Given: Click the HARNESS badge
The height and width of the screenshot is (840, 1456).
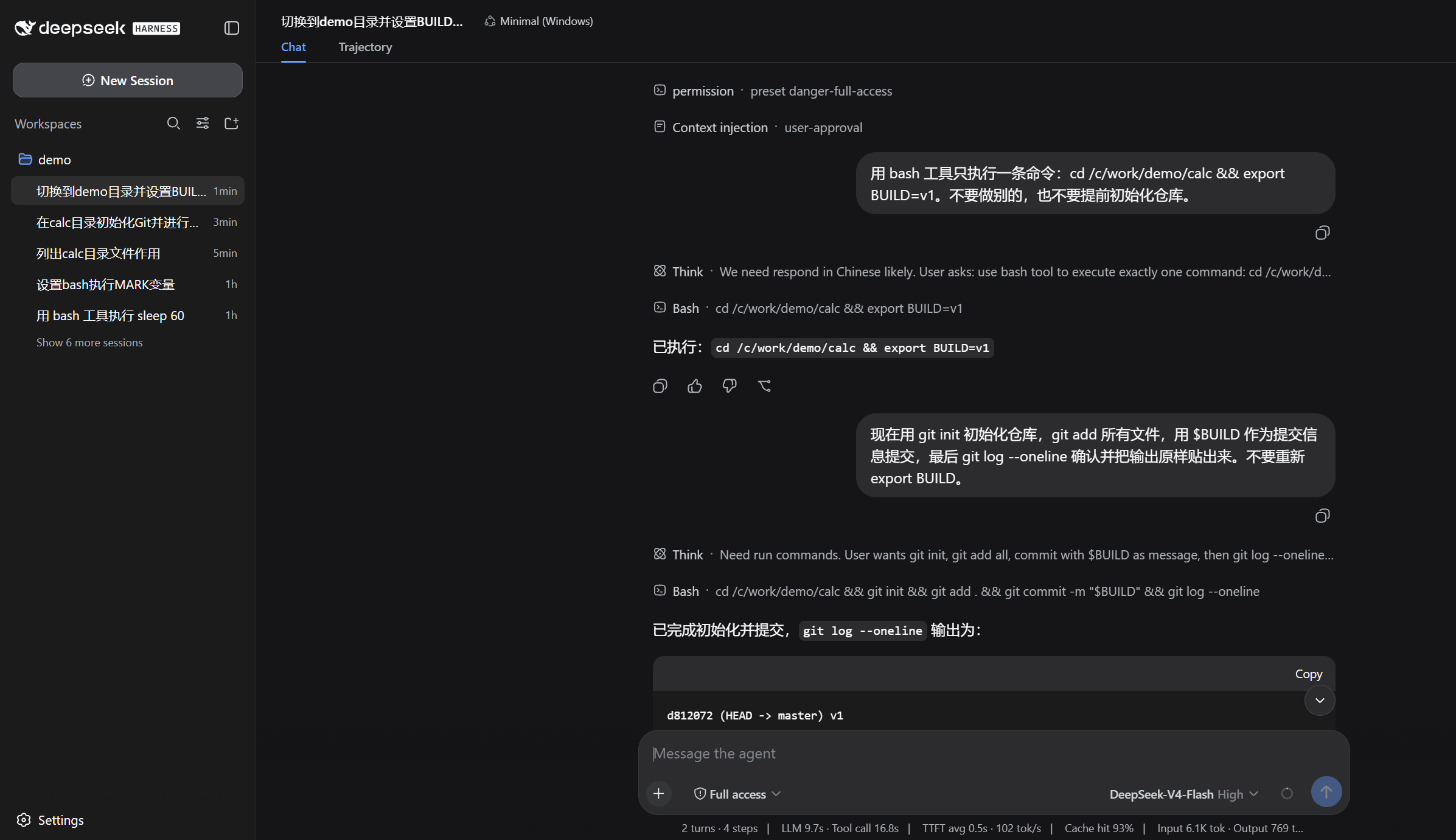Looking at the screenshot, I should point(156,28).
